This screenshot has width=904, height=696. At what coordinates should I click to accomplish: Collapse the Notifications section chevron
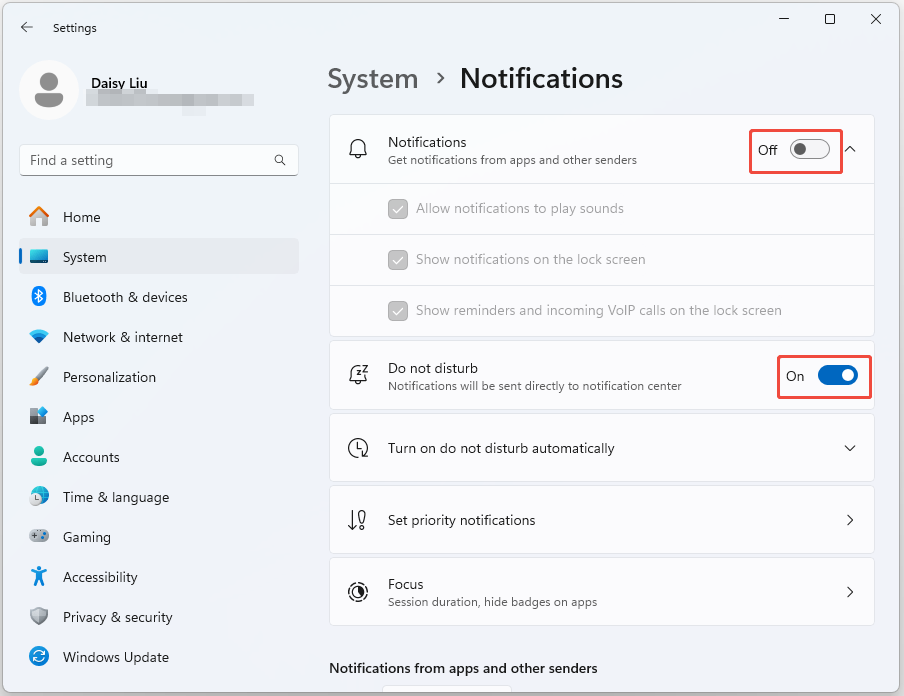pos(850,149)
